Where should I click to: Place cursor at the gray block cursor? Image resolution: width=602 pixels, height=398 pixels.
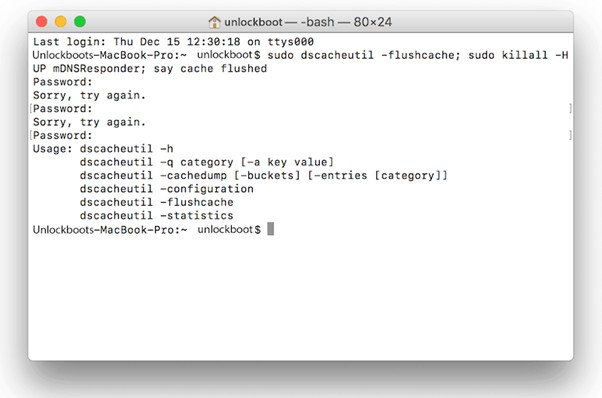(x=271, y=229)
